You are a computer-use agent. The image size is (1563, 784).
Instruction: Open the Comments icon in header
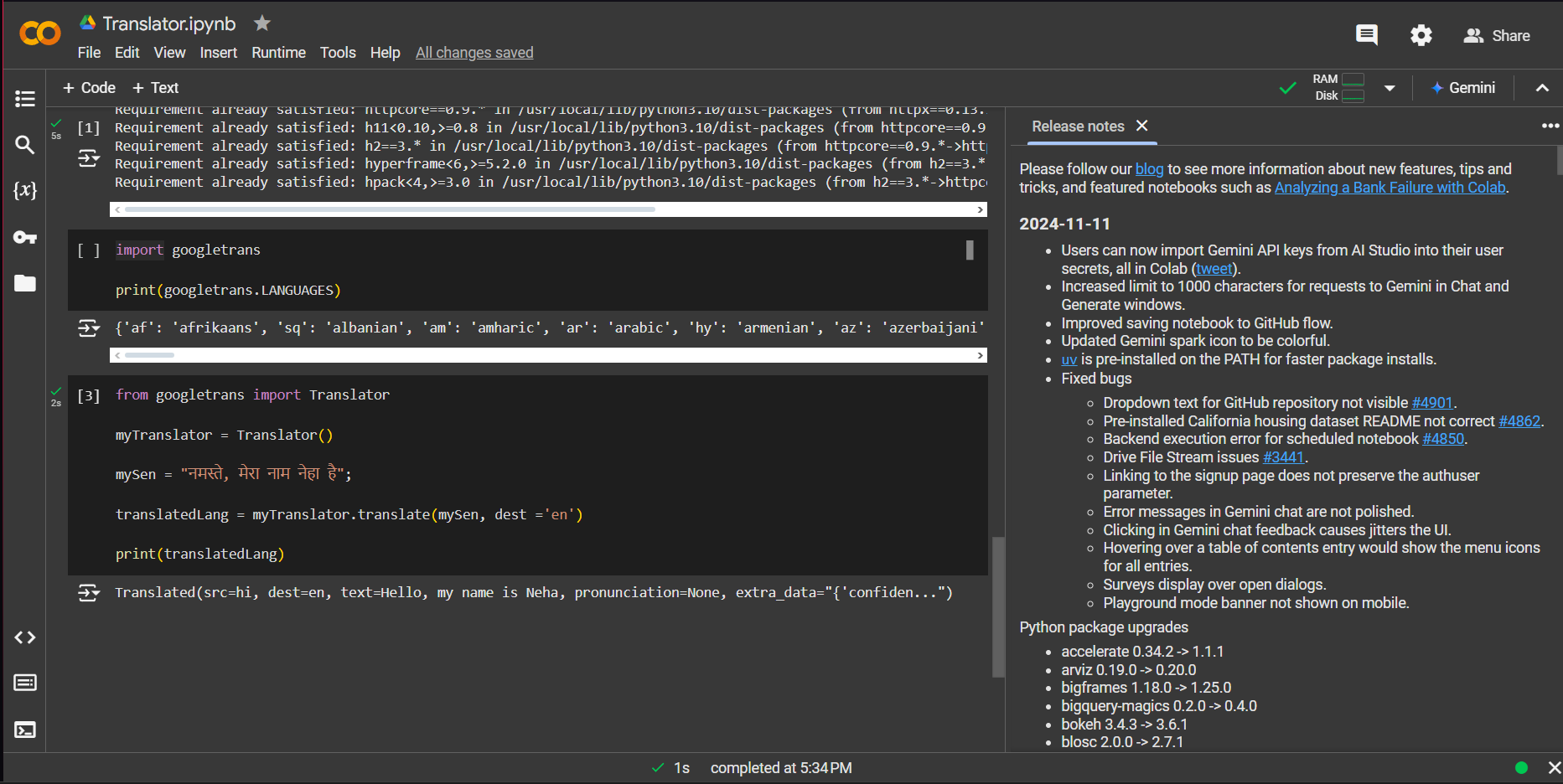pos(1367,35)
